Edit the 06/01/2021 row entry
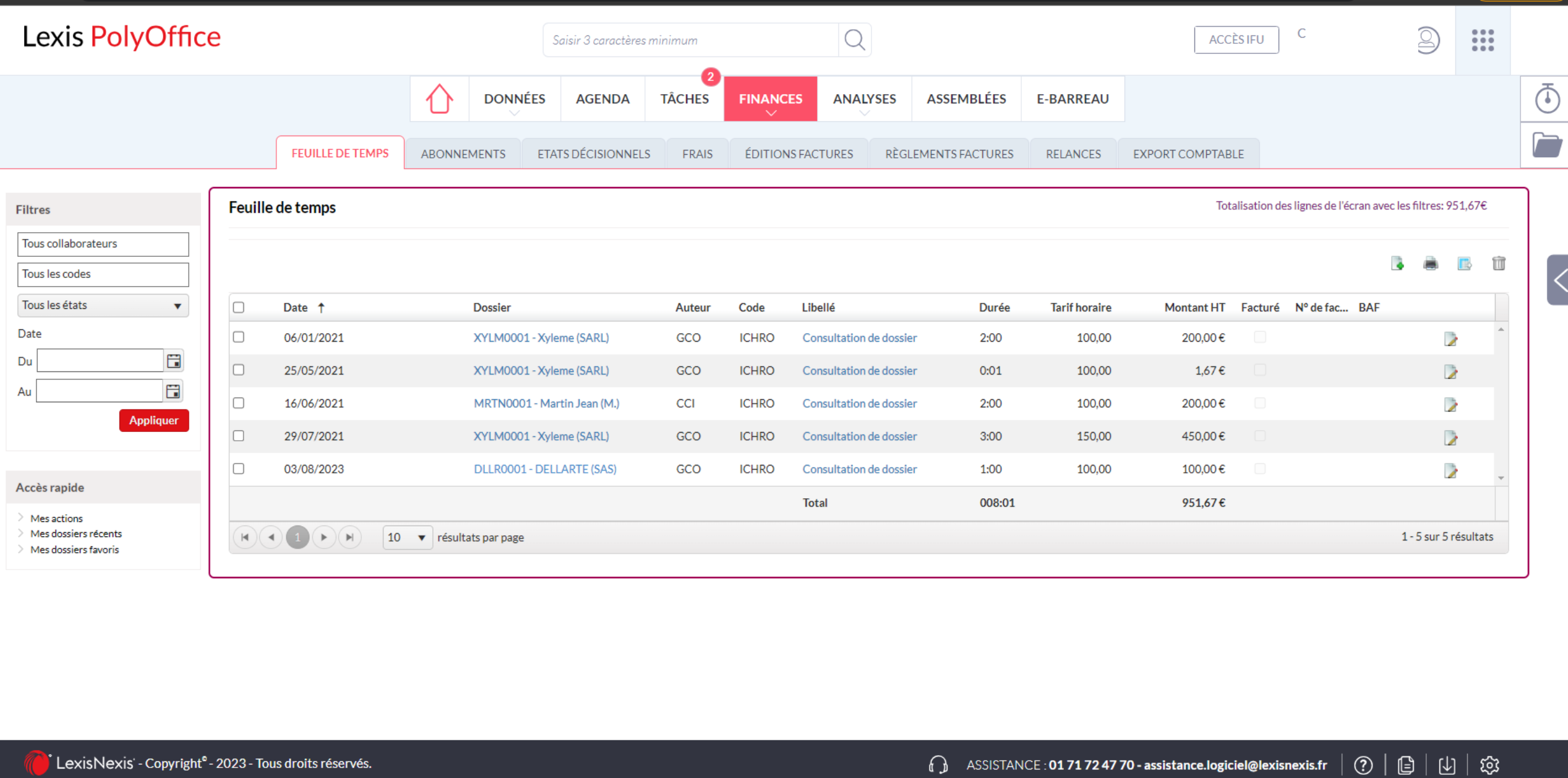Screen dimensions: 1568x778 (x=1450, y=339)
